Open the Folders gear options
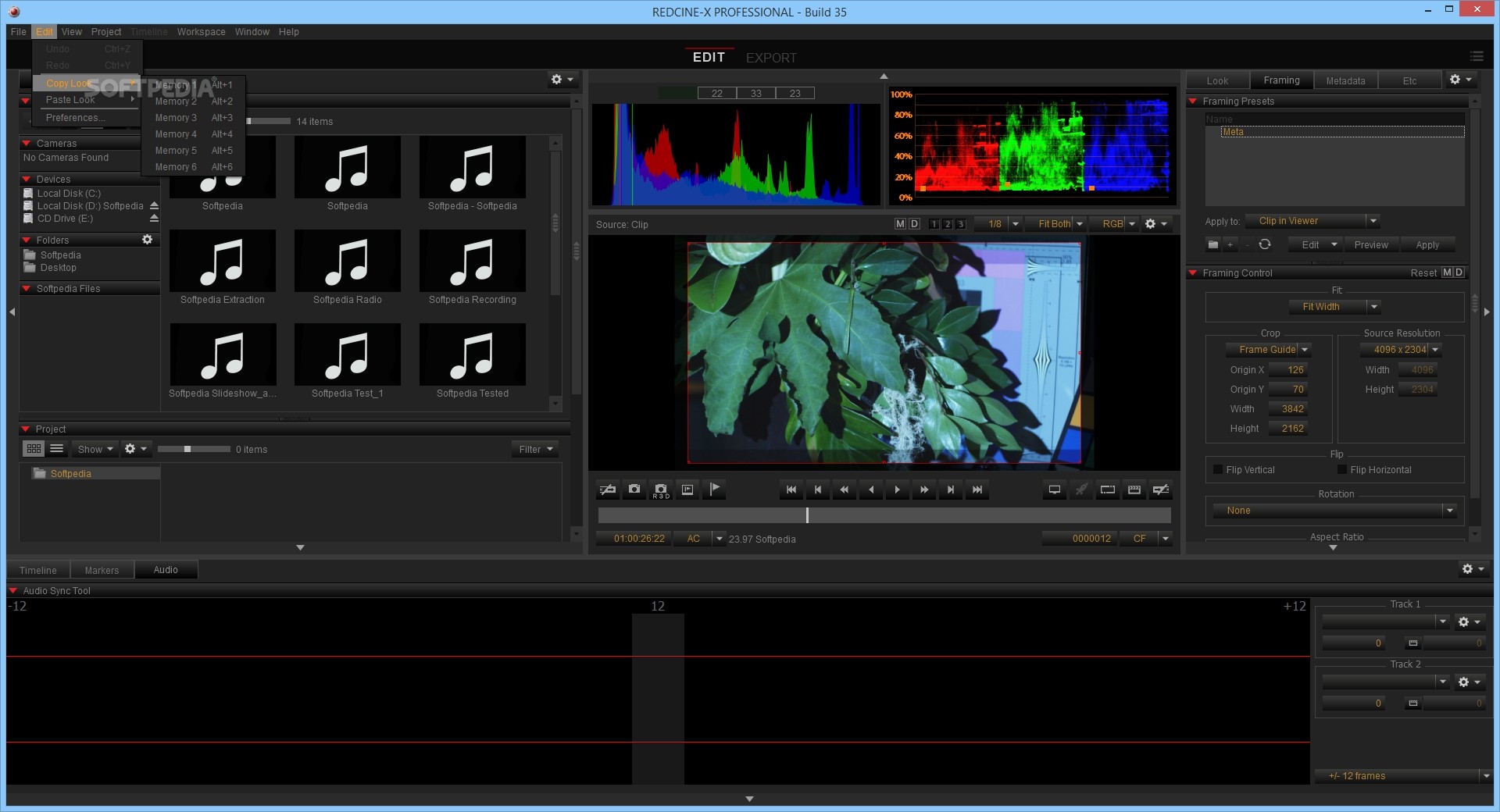Screen dimensions: 1500x812 147,240
